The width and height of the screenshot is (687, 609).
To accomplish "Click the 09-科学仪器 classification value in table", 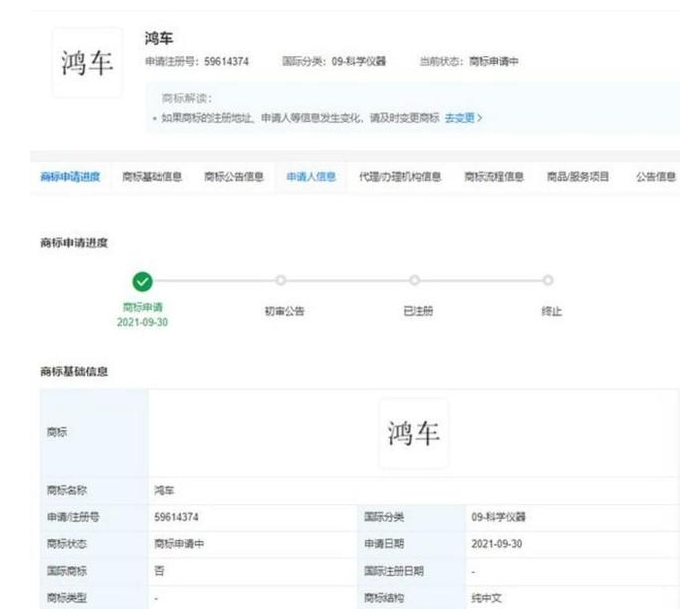I will click(498, 517).
